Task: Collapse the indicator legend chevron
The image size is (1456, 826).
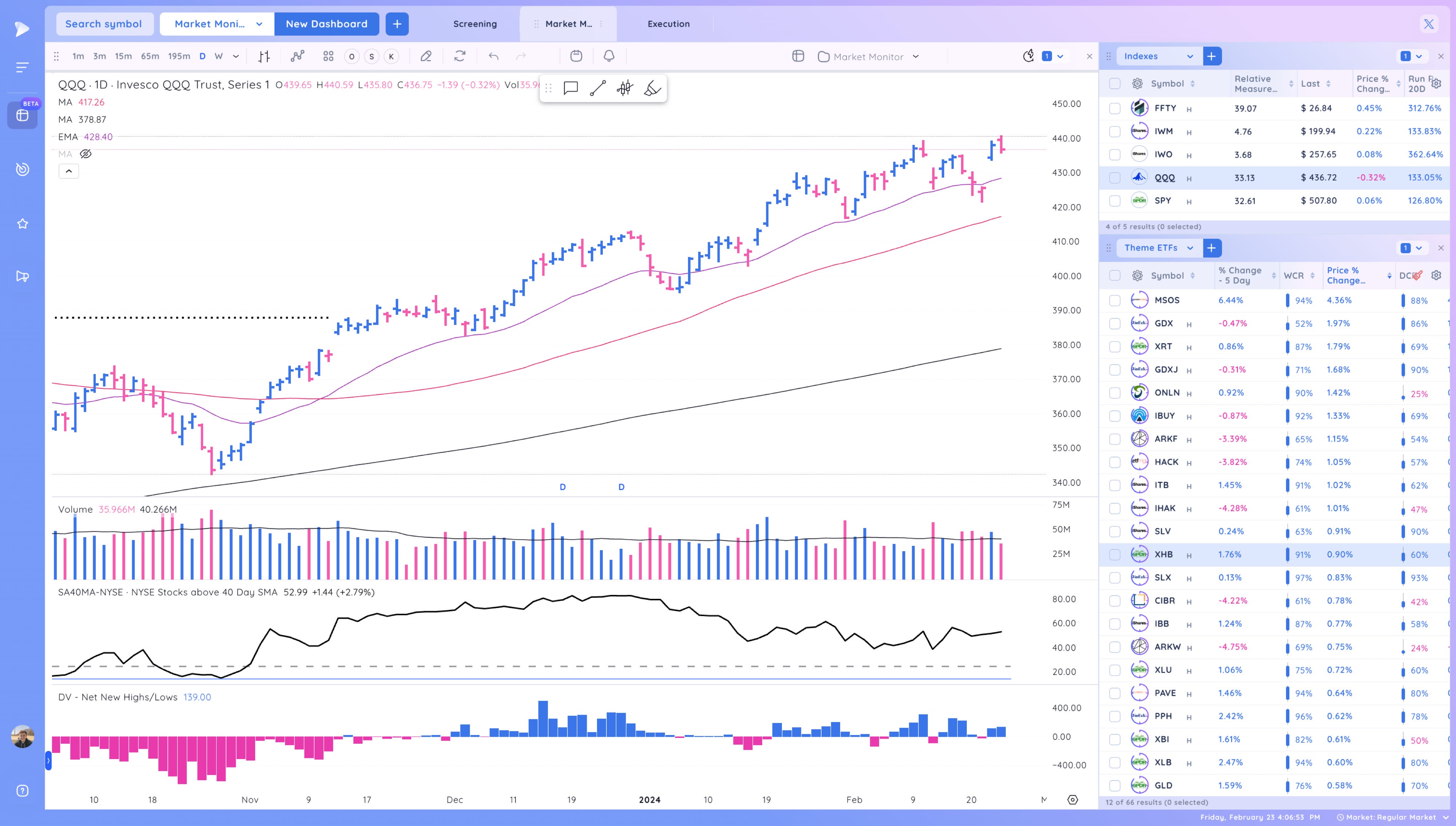Action: tap(69, 171)
